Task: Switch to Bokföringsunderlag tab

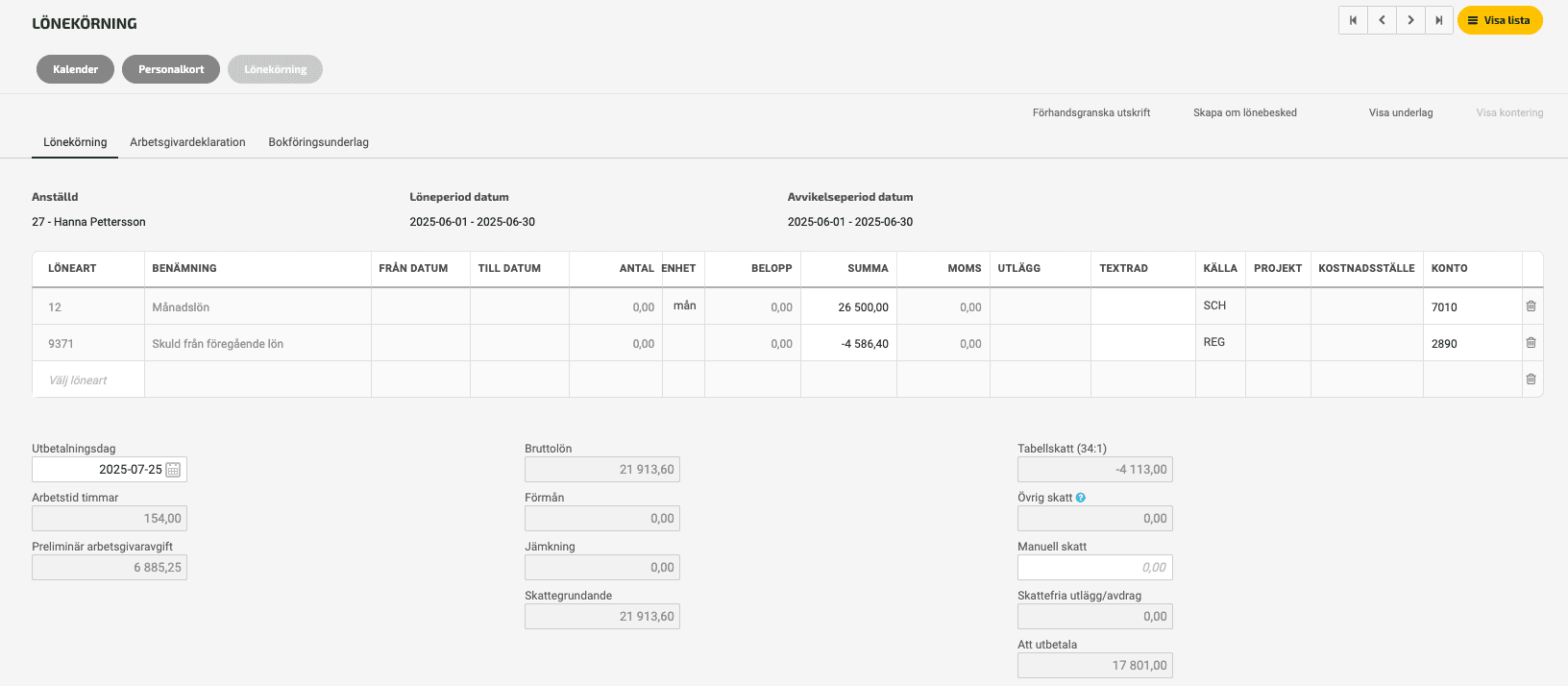Action: (x=318, y=142)
